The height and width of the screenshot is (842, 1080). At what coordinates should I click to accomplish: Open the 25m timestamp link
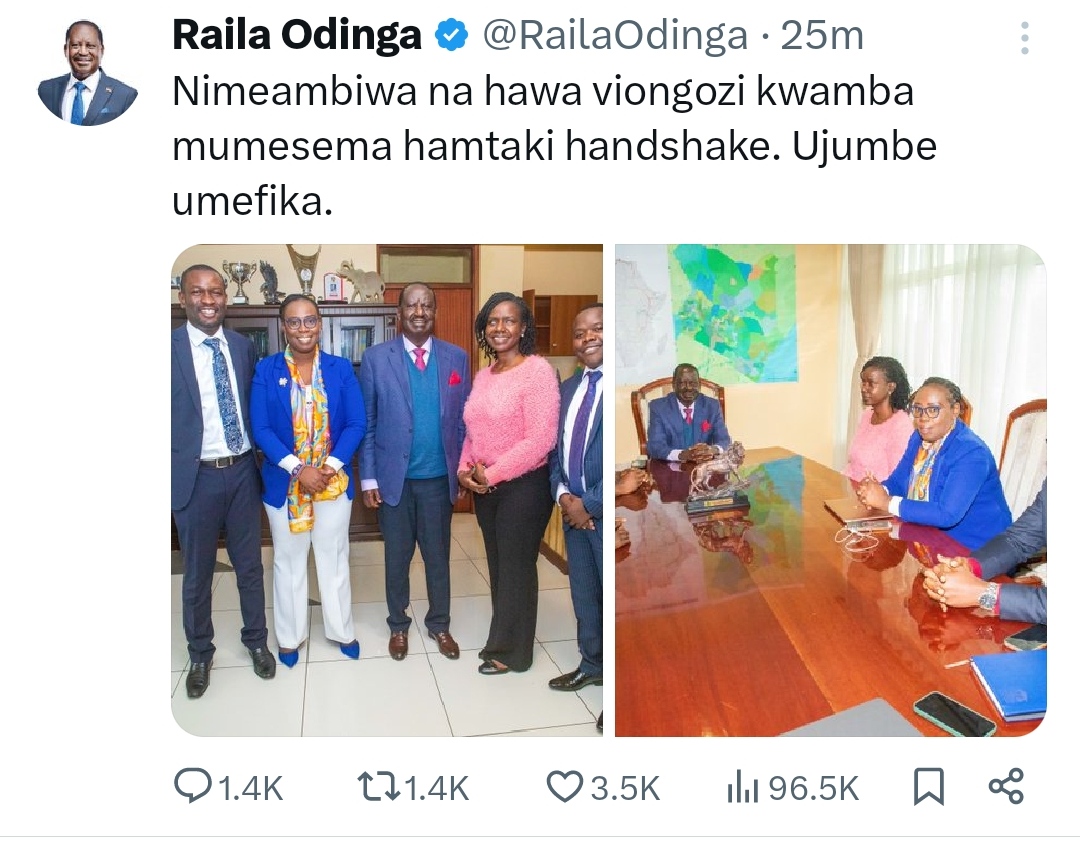(x=822, y=36)
